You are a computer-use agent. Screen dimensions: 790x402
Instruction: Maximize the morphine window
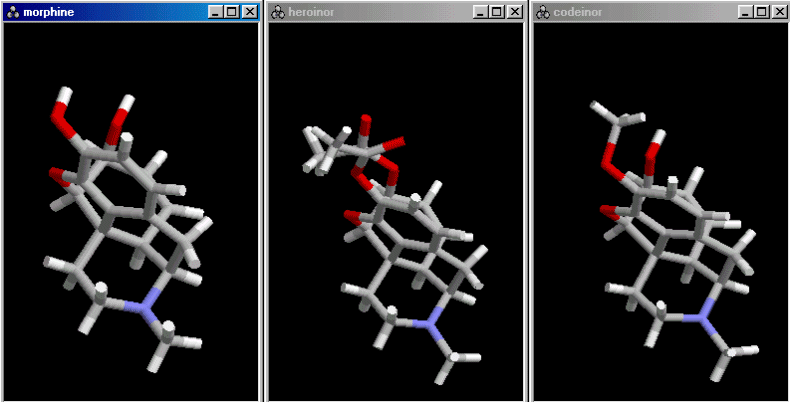point(232,12)
